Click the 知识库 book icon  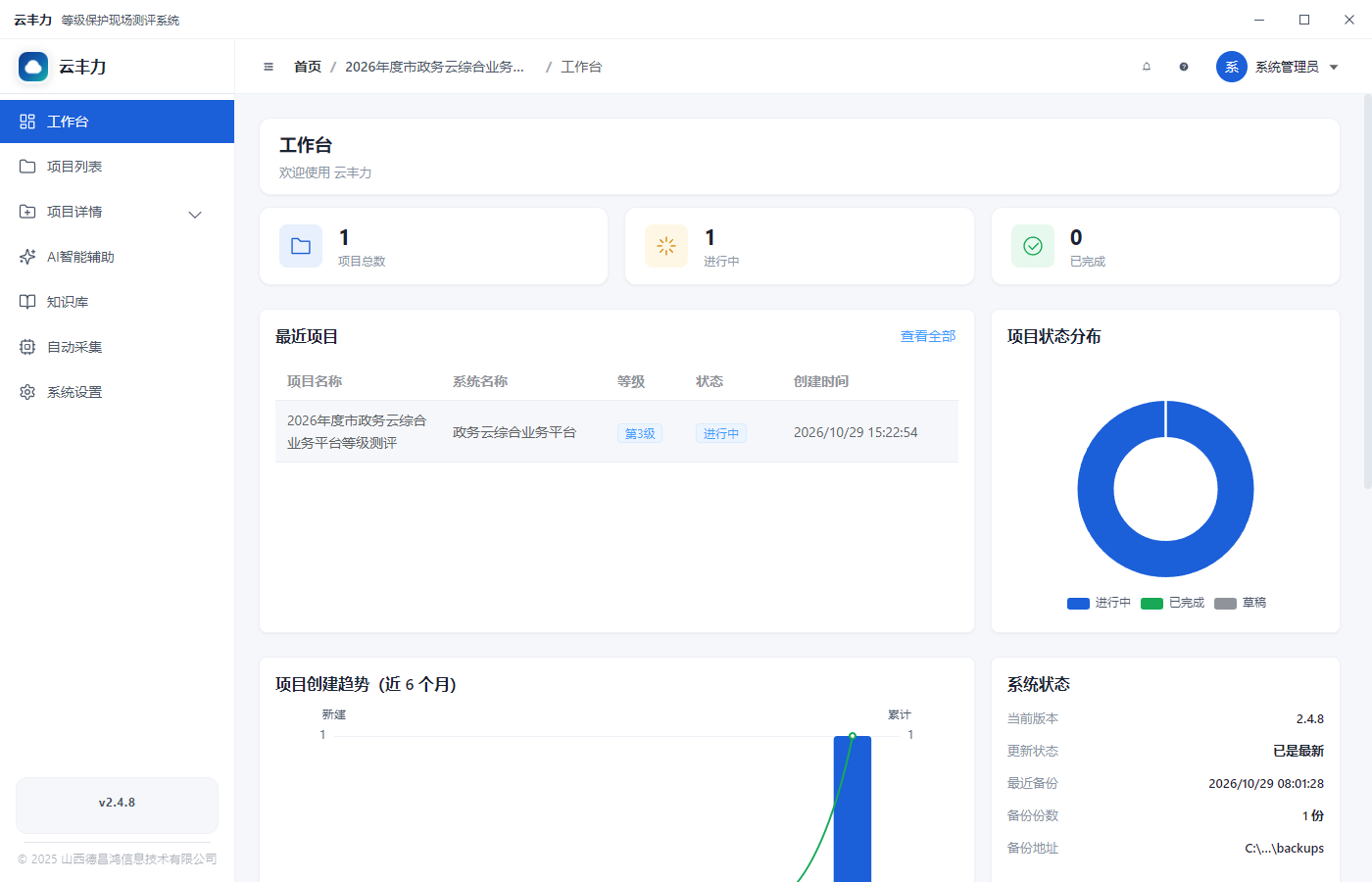[27, 302]
